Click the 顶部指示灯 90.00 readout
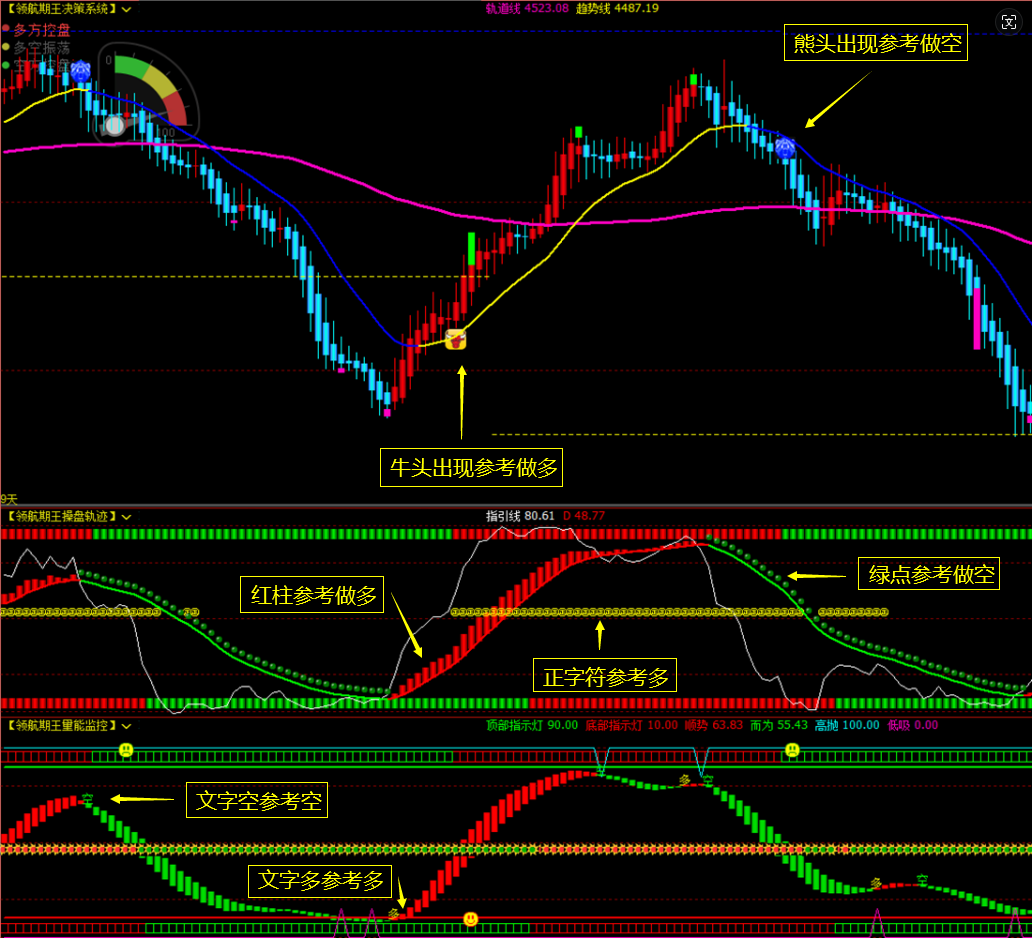Viewport: 1032px width, 939px height. click(532, 726)
